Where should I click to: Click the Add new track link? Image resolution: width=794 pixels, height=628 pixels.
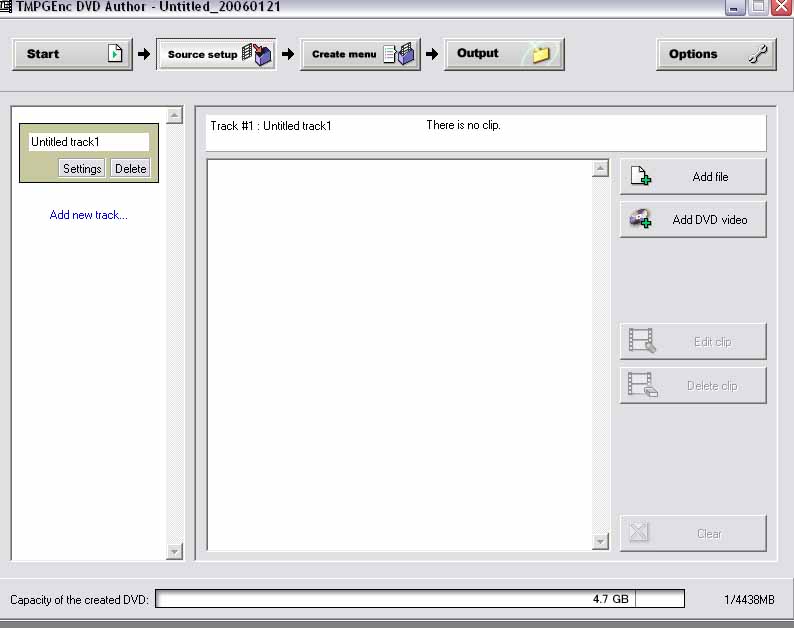click(x=89, y=215)
